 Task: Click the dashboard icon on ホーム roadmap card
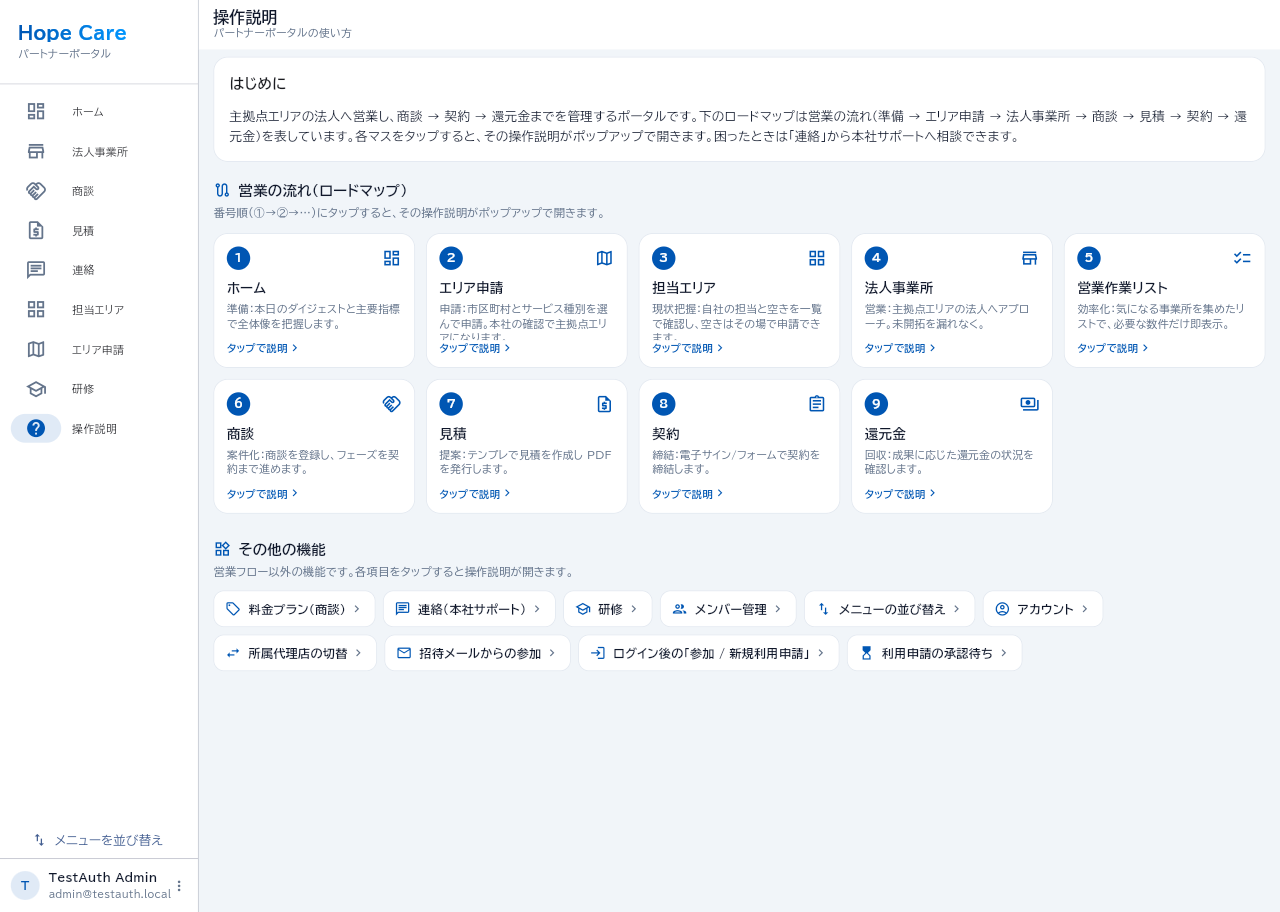tap(391, 258)
